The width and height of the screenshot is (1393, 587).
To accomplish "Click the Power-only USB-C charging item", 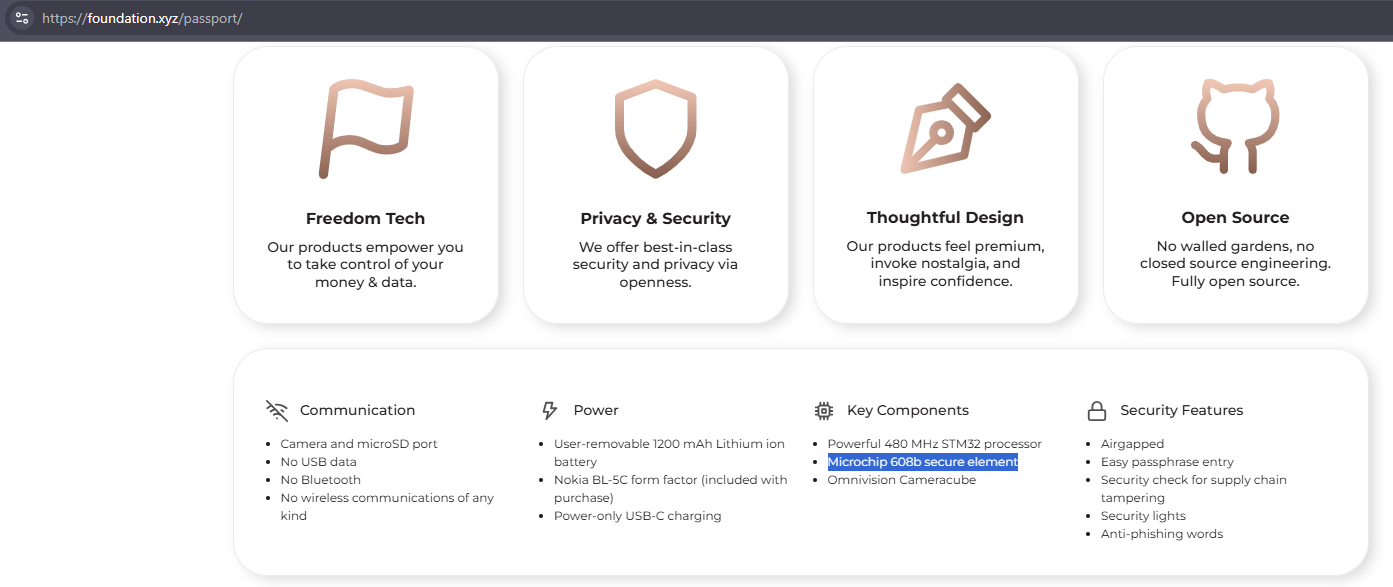I will click(637, 516).
